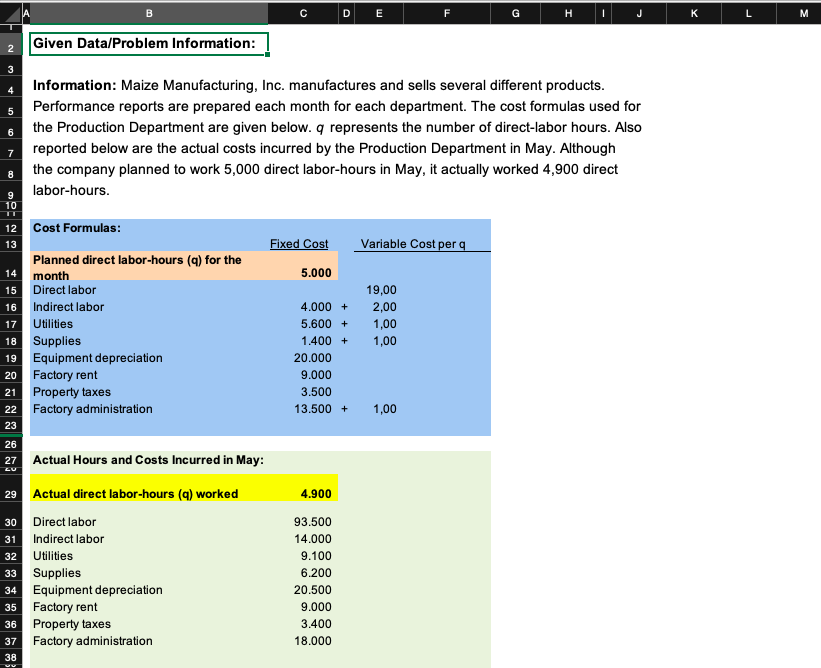Select Property taxes fixed cost 3.500
The image size is (821, 668).
[316, 392]
